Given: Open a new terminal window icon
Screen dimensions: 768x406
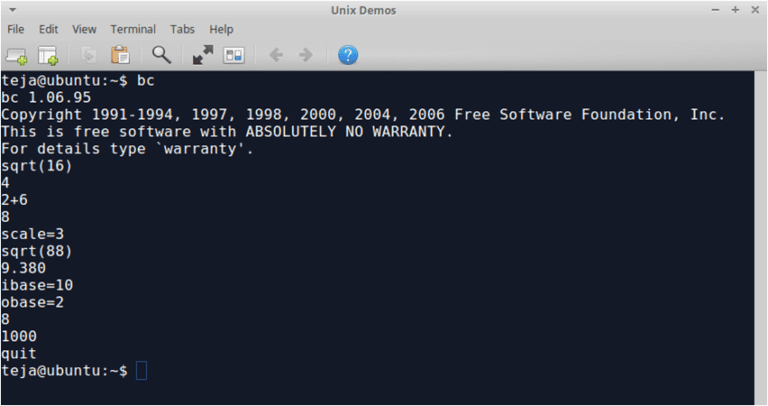Looking at the screenshot, I should click(48, 55).
